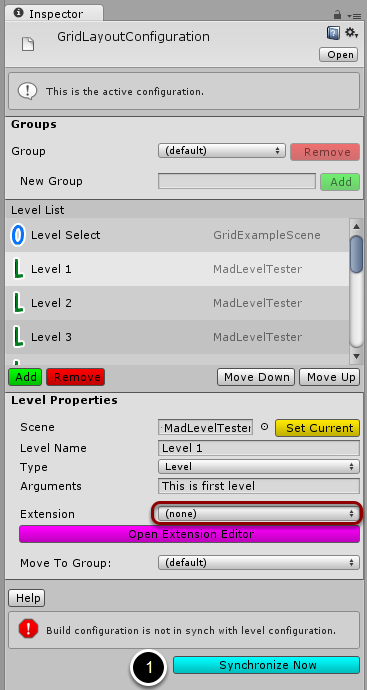Toggle the Inspector lock icon
367x690 pixels.
click(x=338, y=15)
